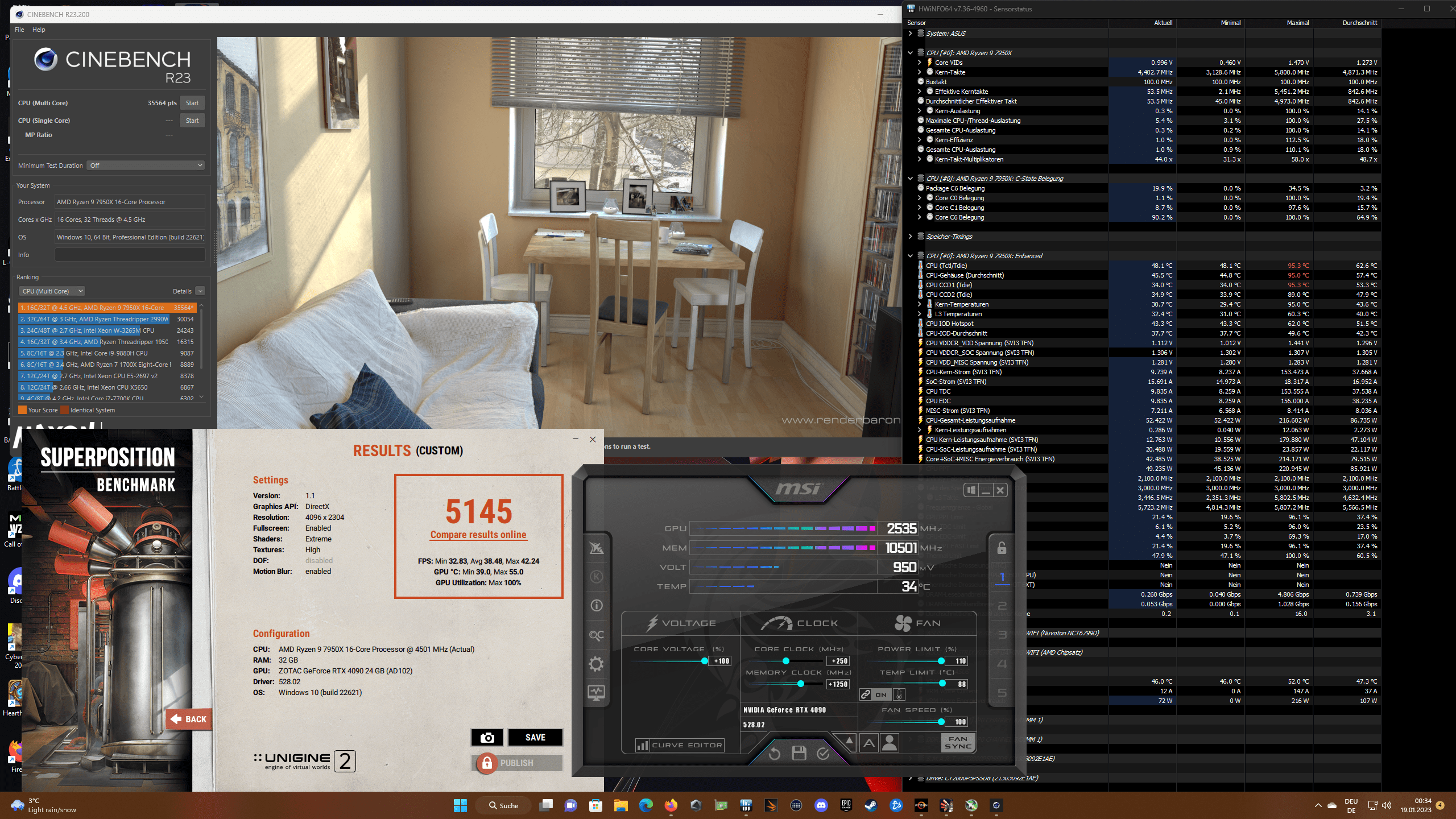Adjust the Core Clock slider handle

click(786, 661)
